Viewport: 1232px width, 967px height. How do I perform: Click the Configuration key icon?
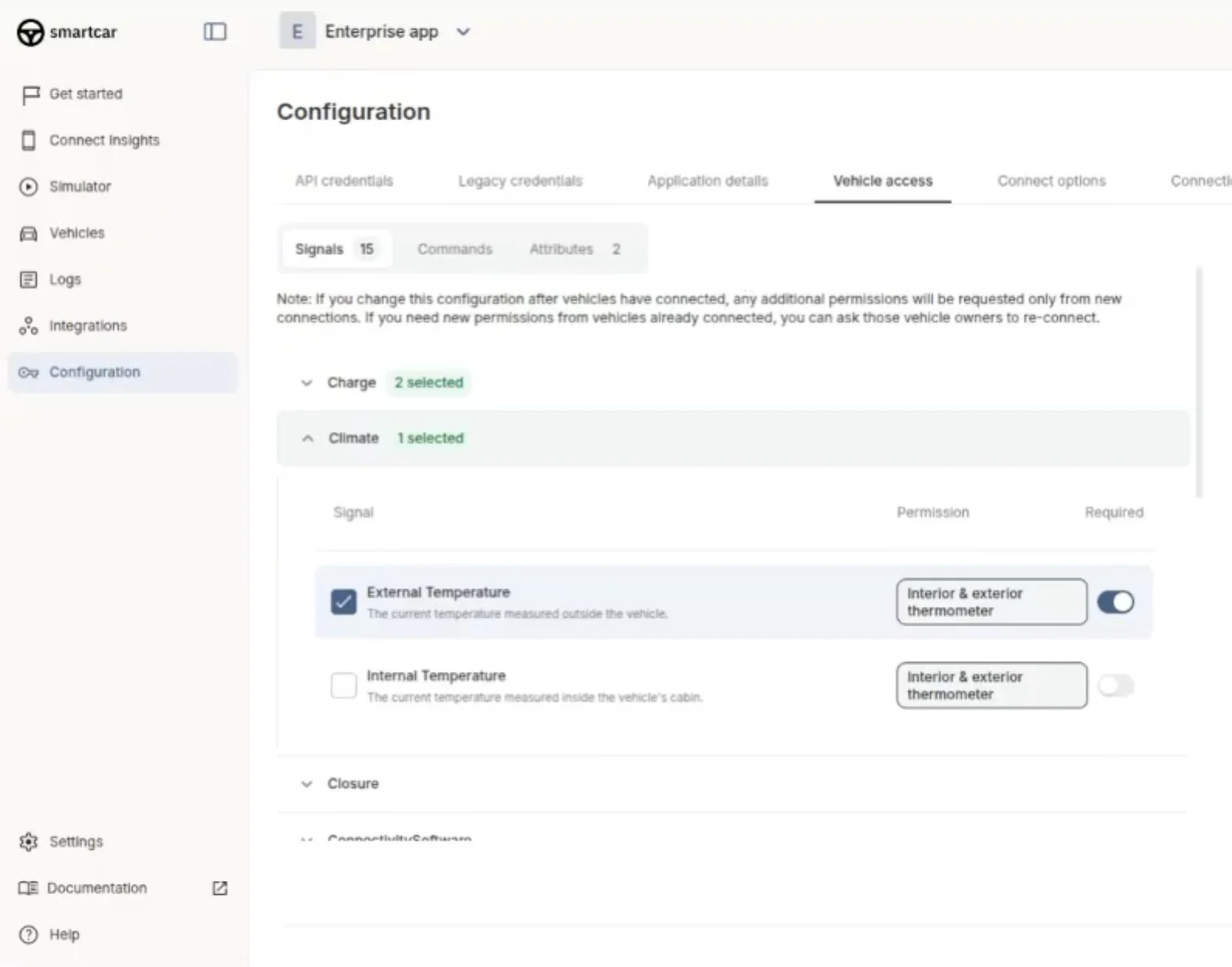tap(29, 373)
